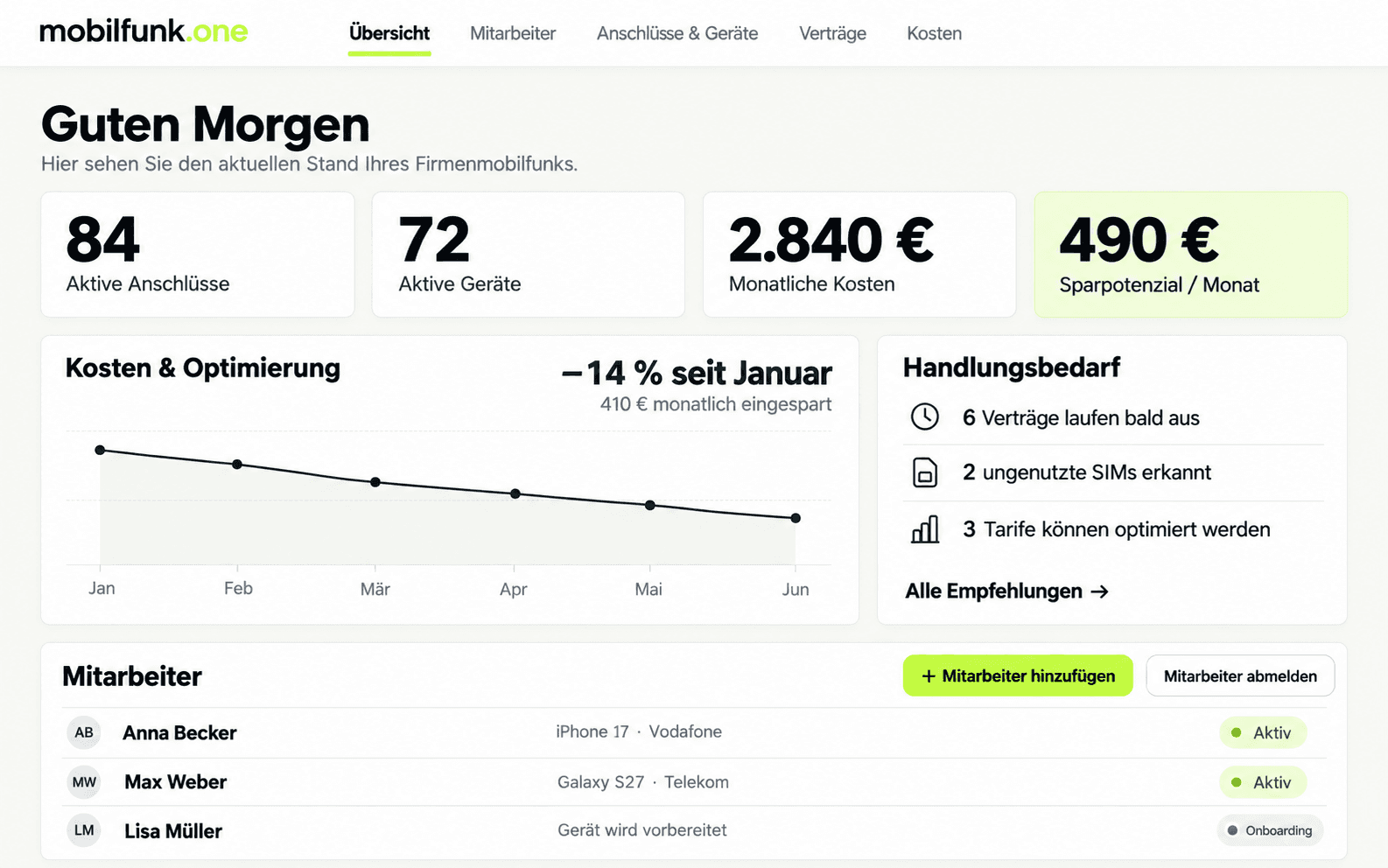This screenshot has width=1388, height=868.
Task: Click "3 Tarife können optimiert werden"
Action: (x=1117, y=529)
